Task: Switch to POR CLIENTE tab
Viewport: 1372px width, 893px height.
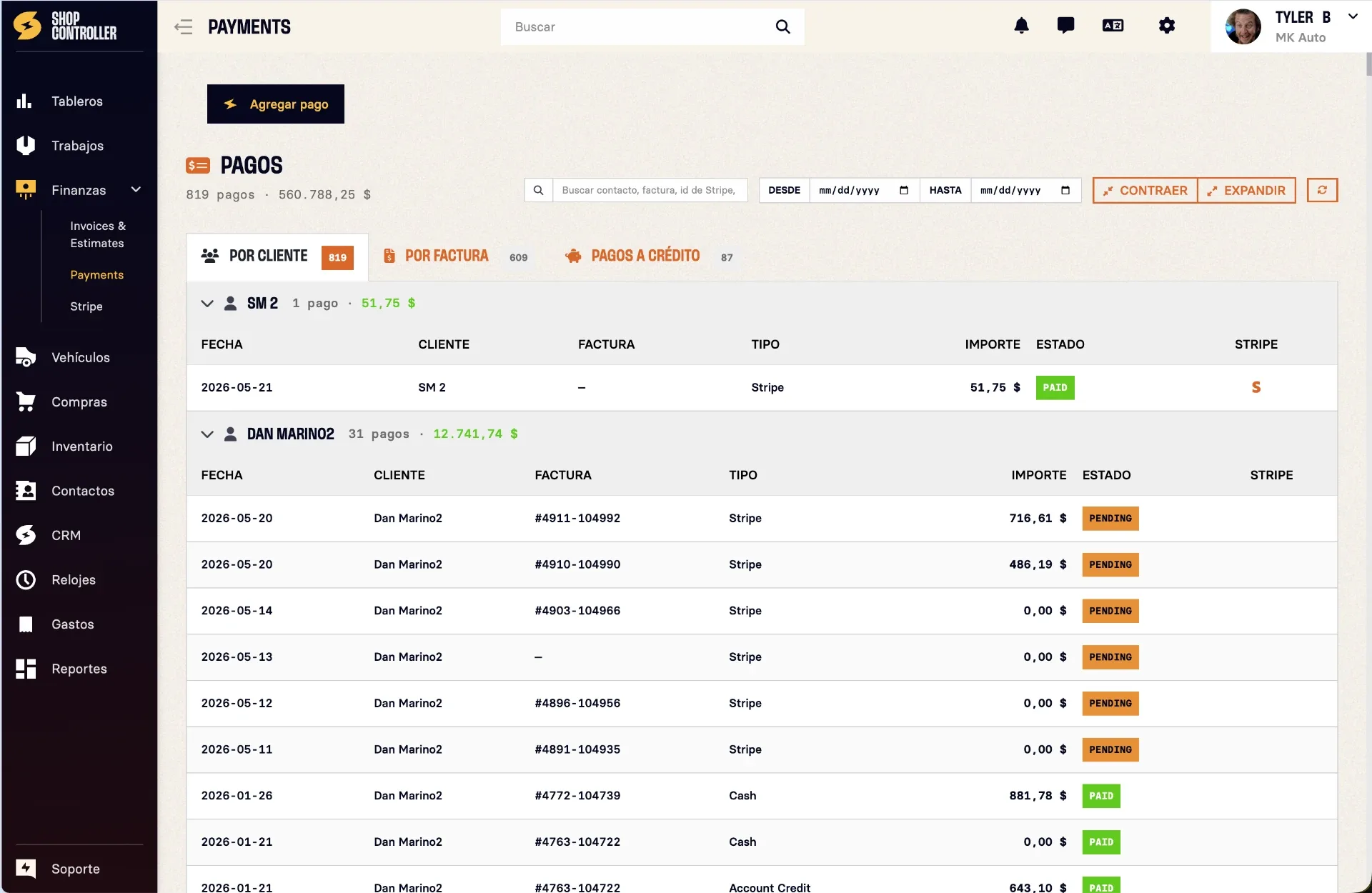Action: (277, 257)
